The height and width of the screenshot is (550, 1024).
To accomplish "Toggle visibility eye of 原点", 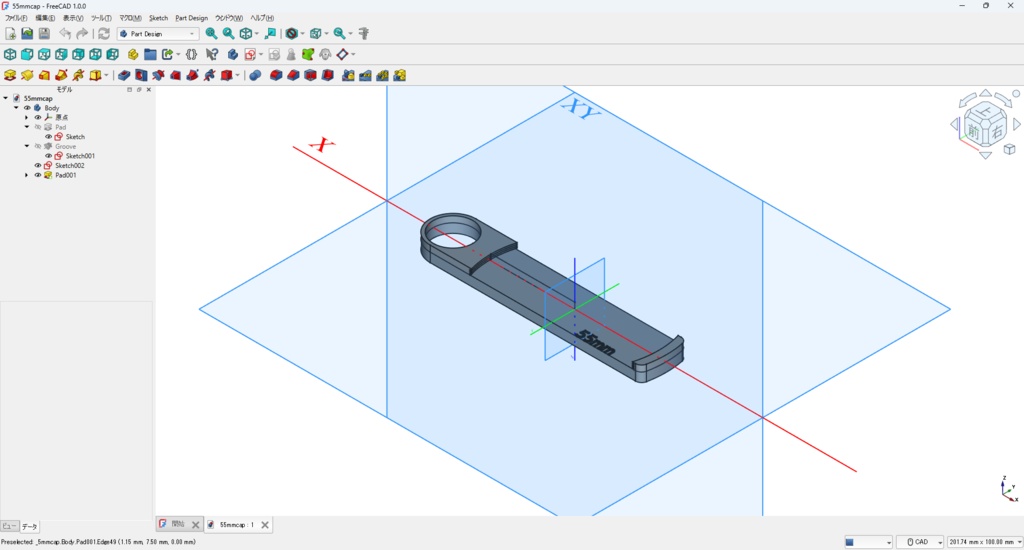I will coord(38,118).
